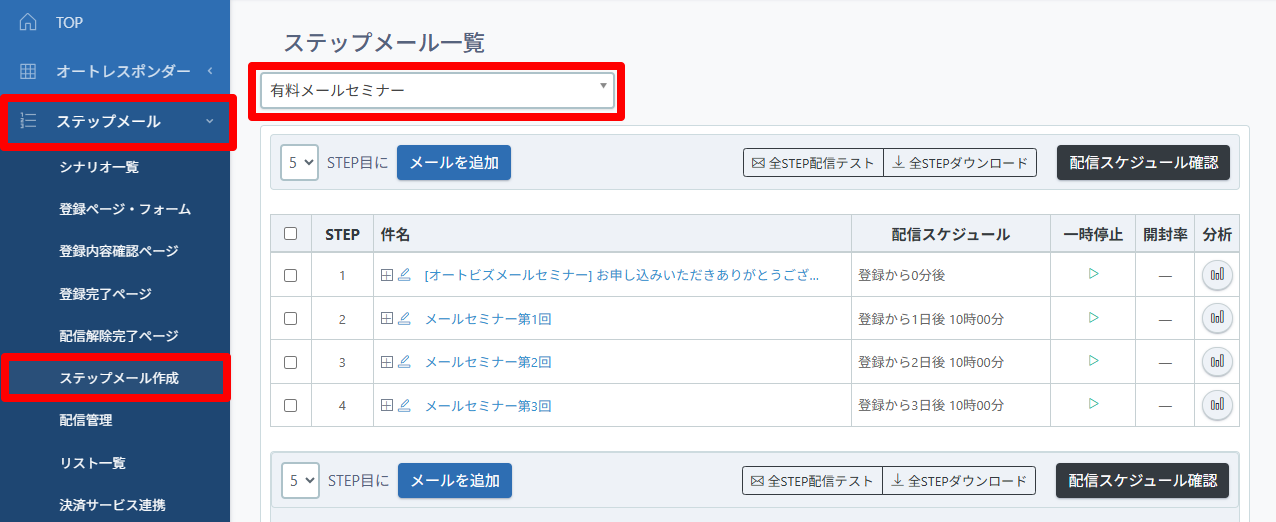Open the 有料メールセミナー scenario dropdown
Image resolution: width=1276 pixels, height=522 pixels.
tap(437, 90)
